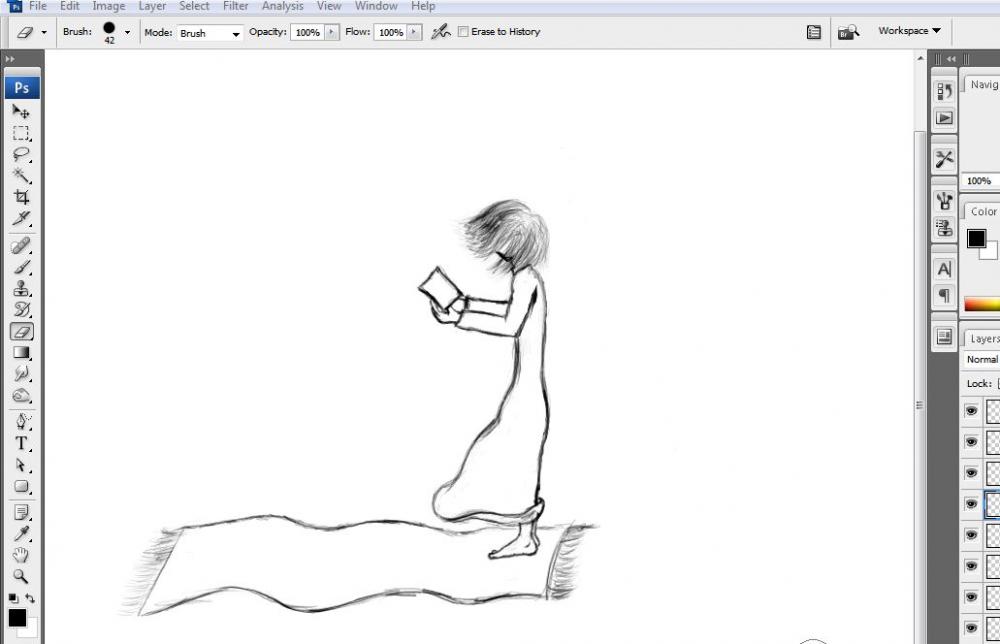Image resolution: width=1000 pixels, height=644 pixels.
Task: Expand the toolbox with double arrows
Action: pos(10,59)
